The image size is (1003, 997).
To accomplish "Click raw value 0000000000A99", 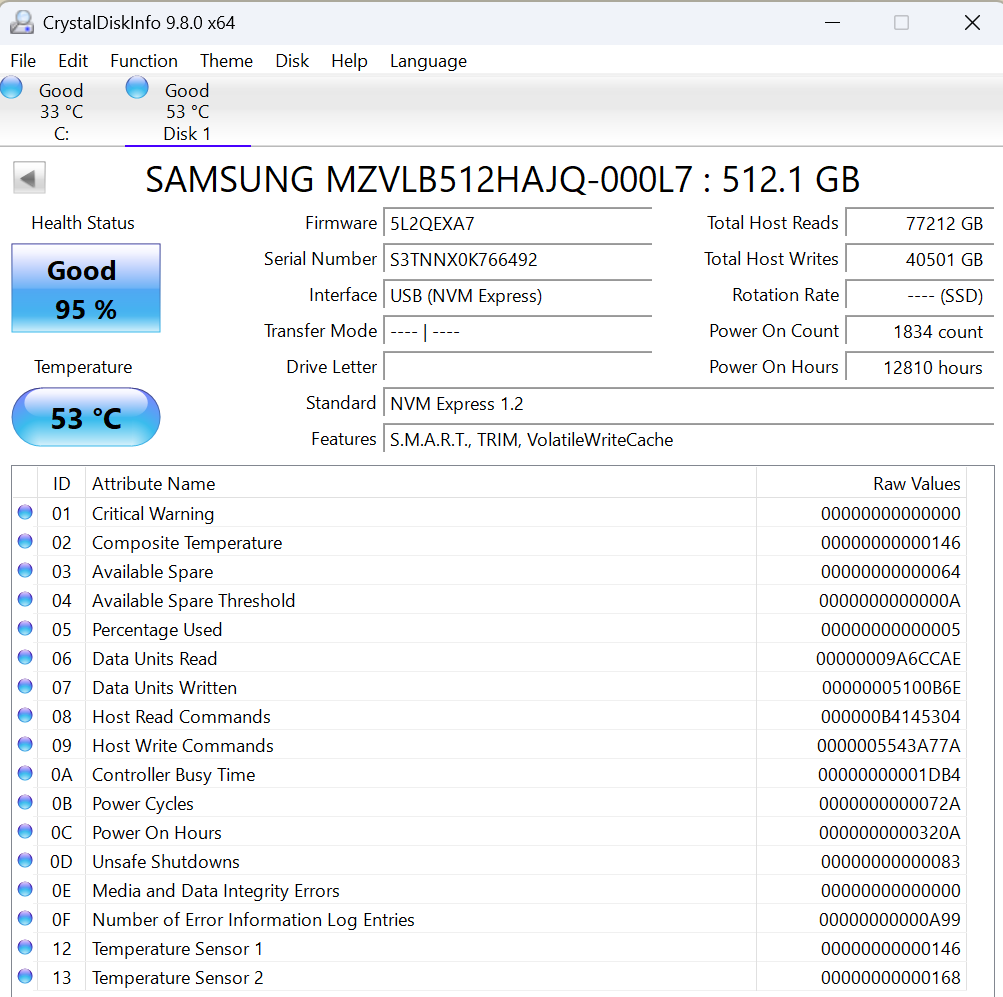I will click(x=890, y=920).
